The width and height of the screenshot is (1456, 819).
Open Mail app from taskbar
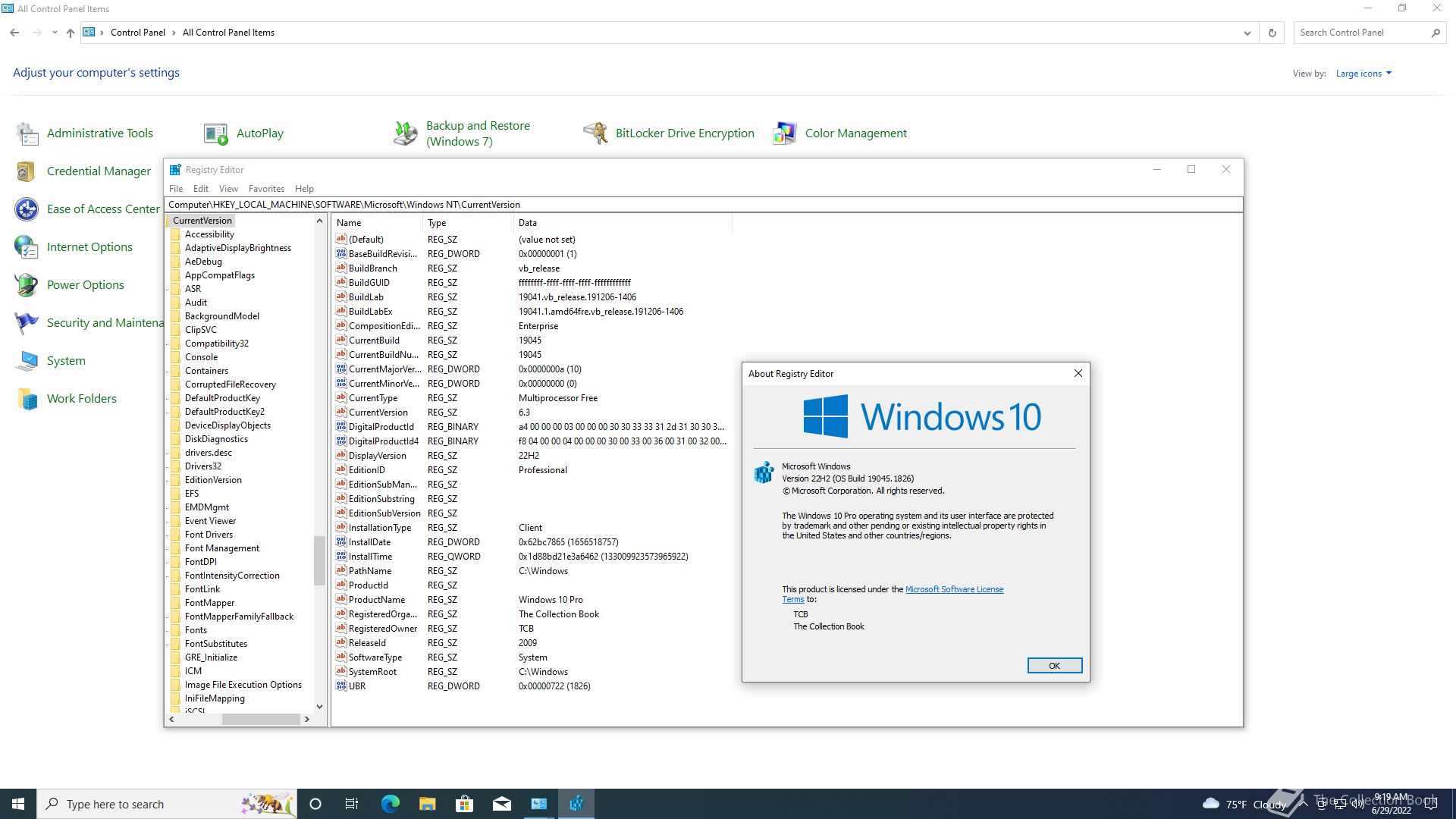tap(501, 804)
